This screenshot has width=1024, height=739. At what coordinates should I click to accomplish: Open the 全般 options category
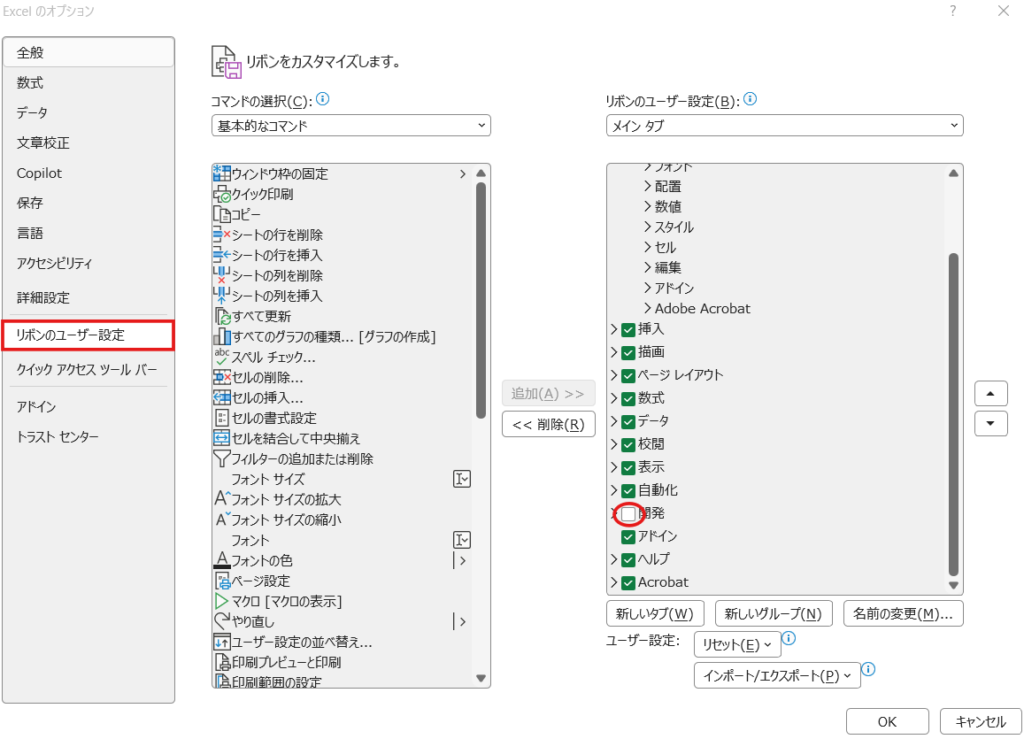coord(89,52)
